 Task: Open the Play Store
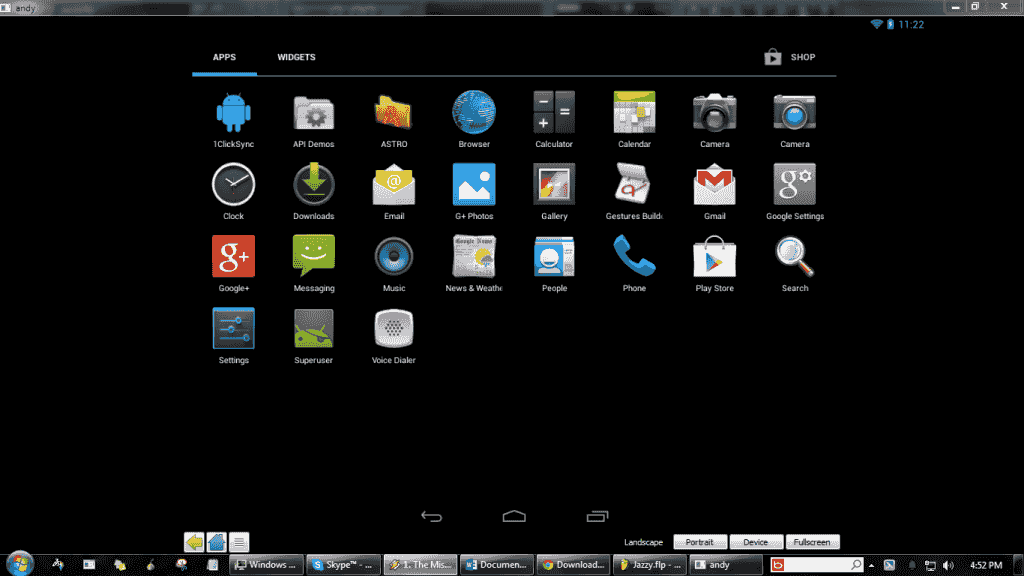(714, 258)
